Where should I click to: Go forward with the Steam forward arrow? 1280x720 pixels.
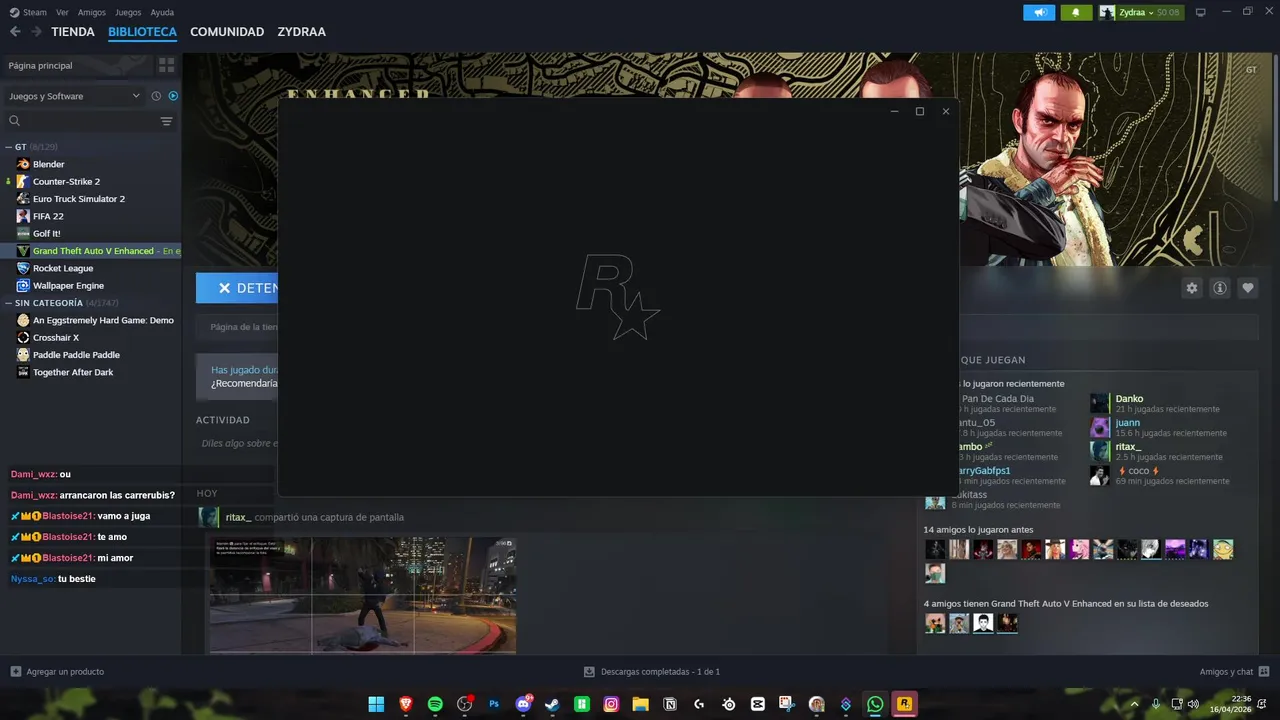[x=36, y=32]
